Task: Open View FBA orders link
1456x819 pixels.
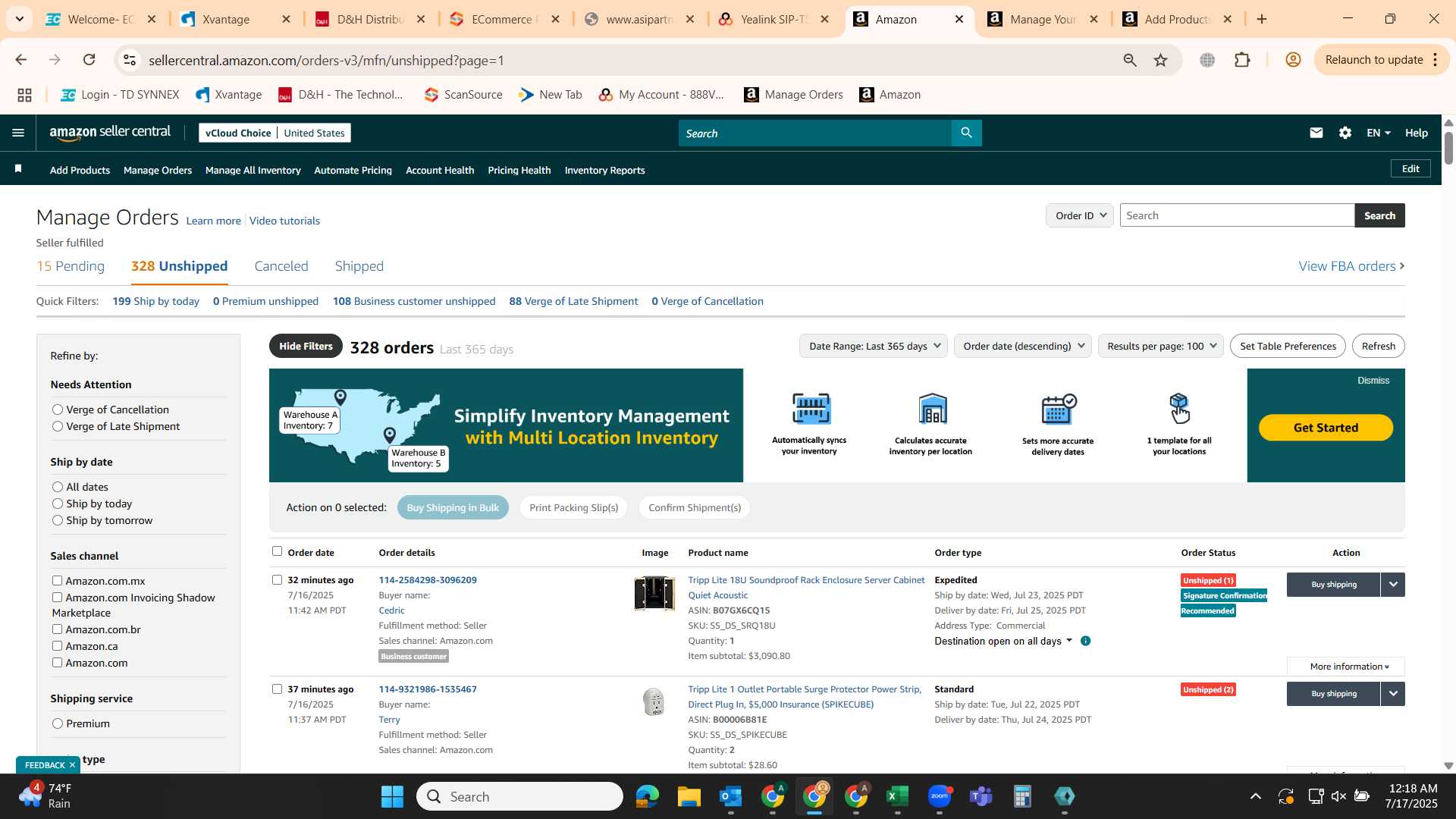Action: [x=1351, y=266]
